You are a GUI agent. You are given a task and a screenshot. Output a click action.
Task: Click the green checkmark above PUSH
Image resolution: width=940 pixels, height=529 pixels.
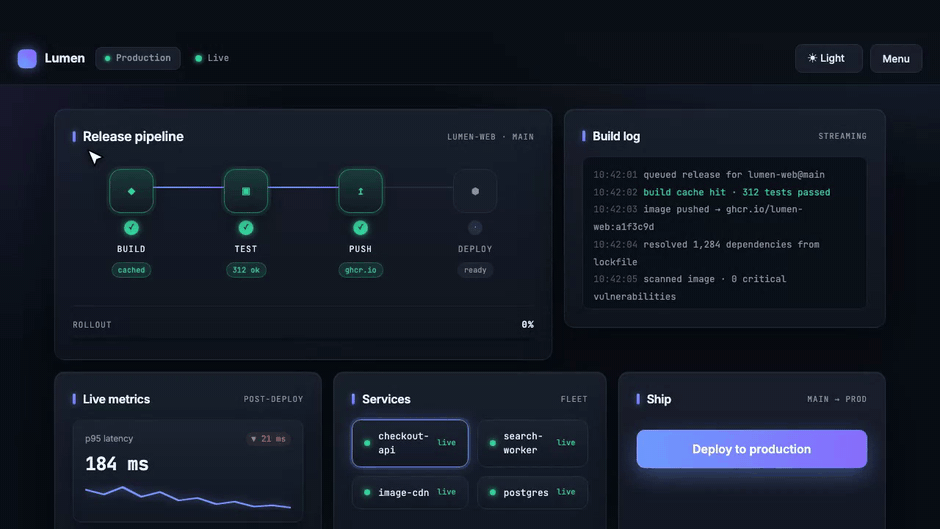click(360, 228)
